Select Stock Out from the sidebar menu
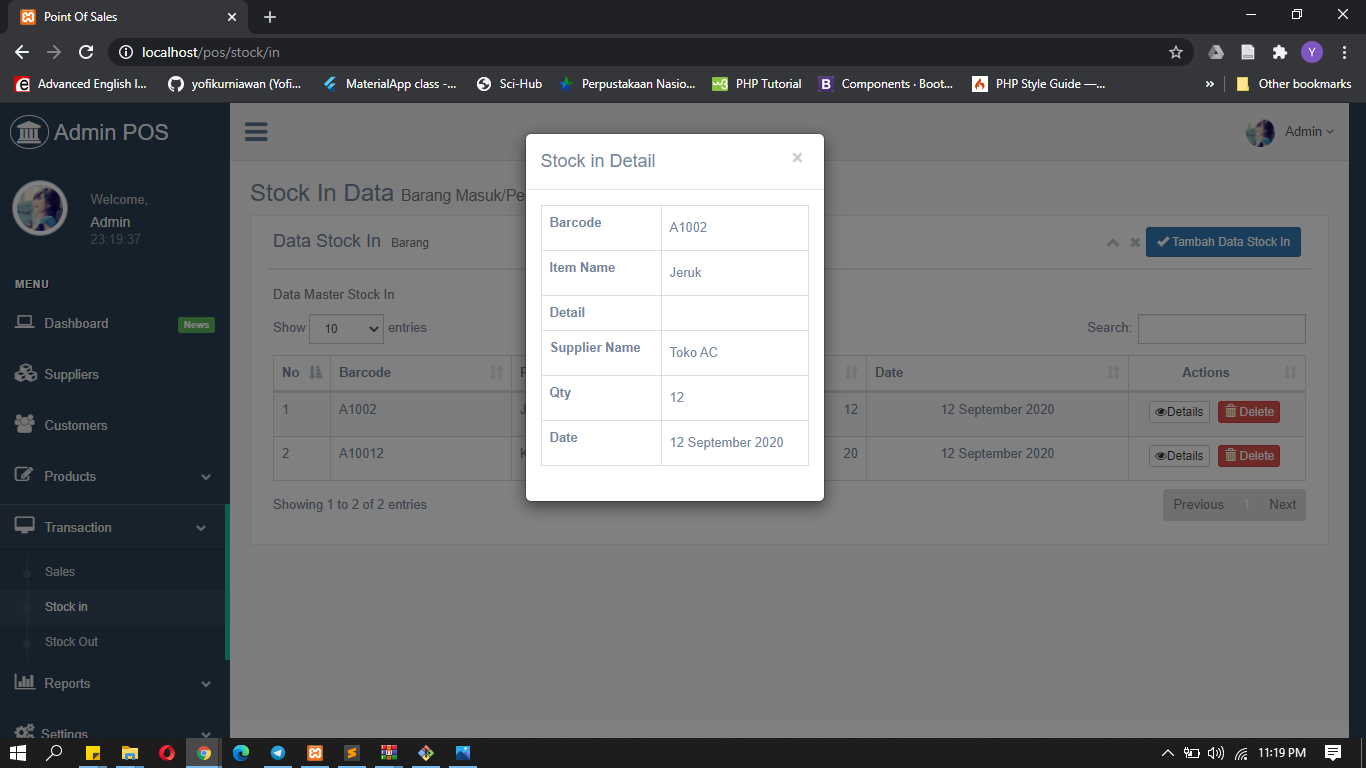1366x768 pixels. point(70,641)
